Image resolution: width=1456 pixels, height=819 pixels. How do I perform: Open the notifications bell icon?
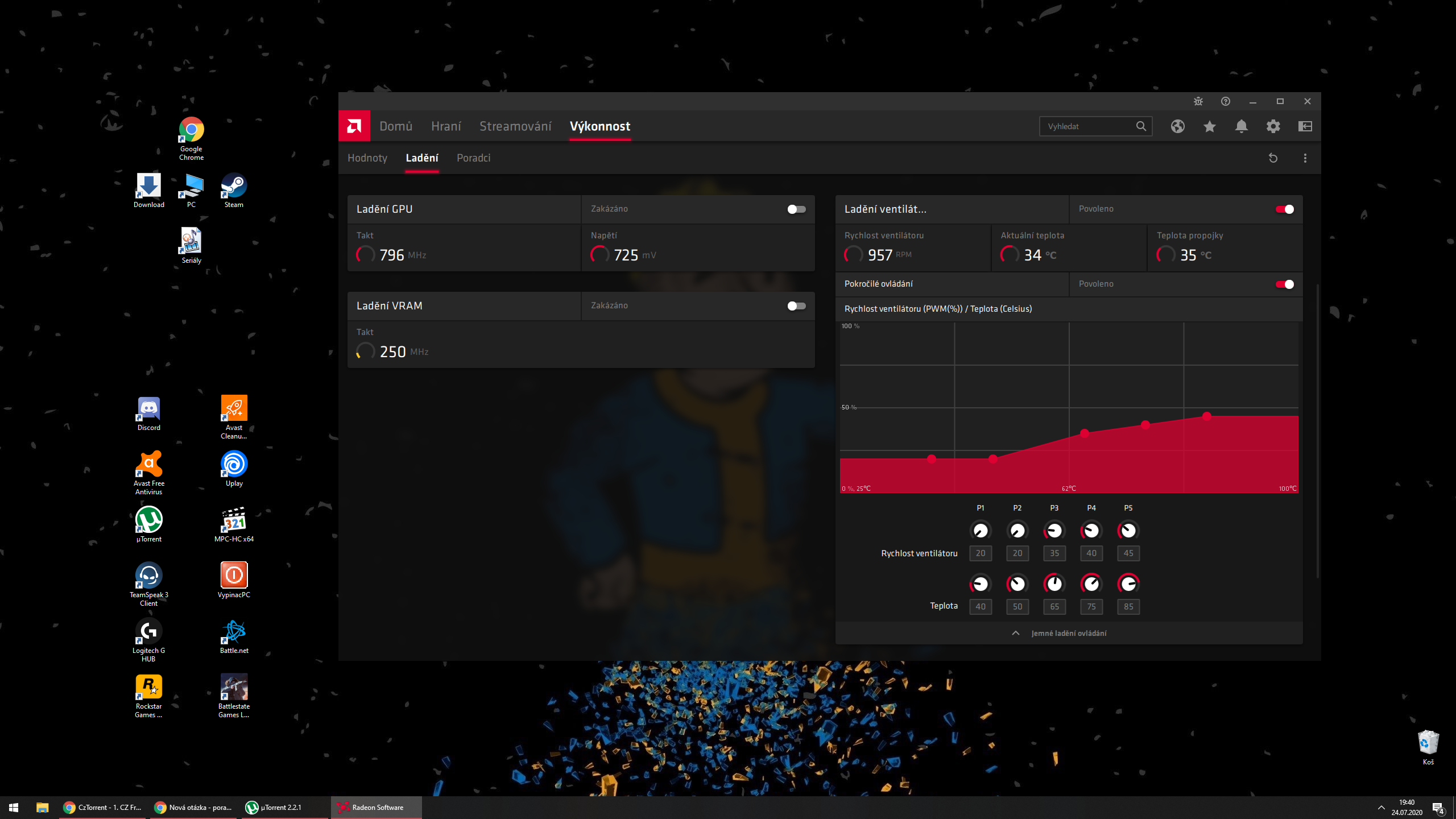tap(1241, 126)
